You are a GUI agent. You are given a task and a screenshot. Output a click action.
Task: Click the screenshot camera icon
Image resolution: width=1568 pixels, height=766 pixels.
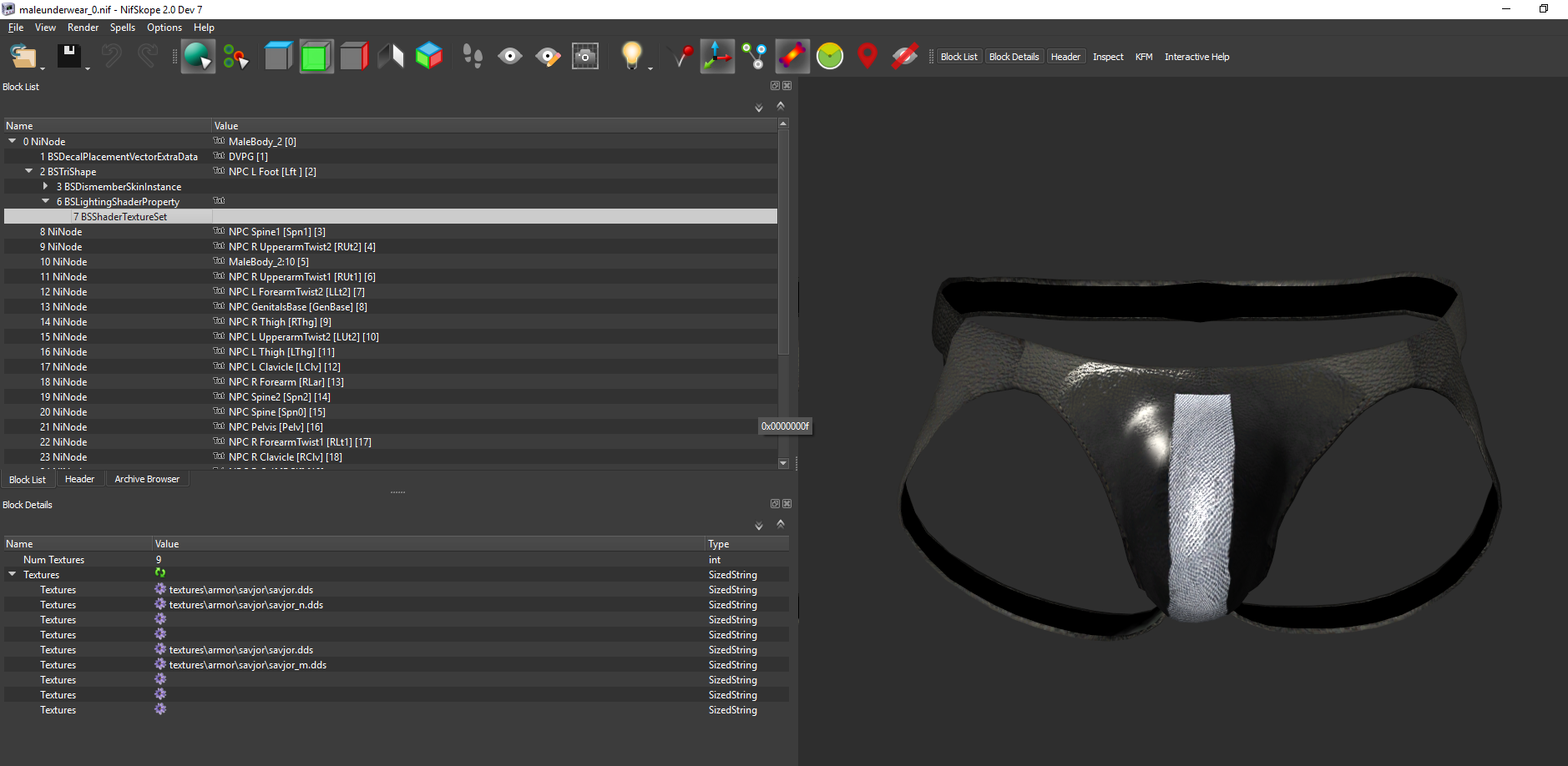click(585, 57)
